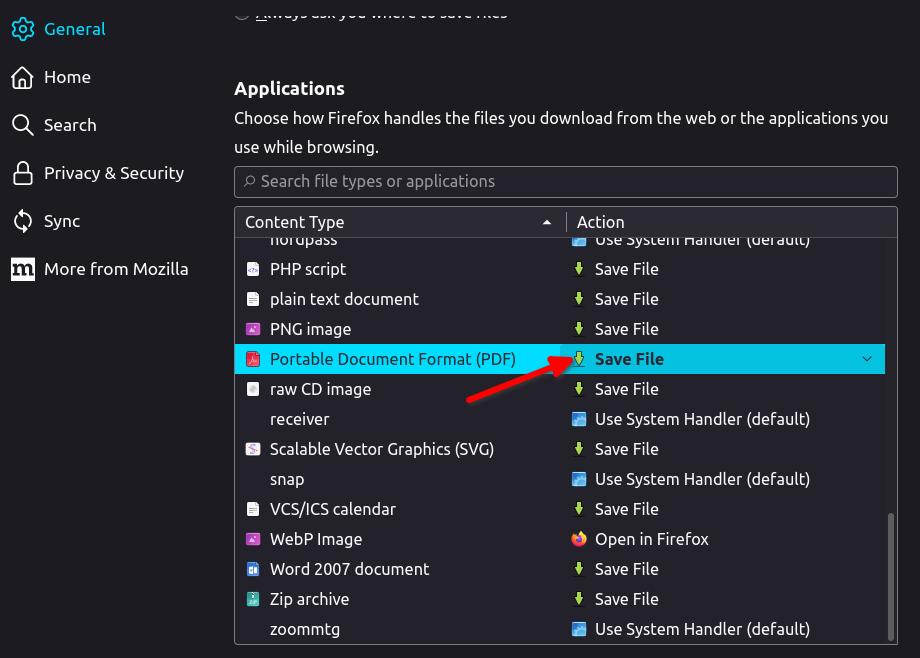The height and width of the screenshot is (658, 920).
Task: Click the Home house icon in sidebar
Action: pyautogui.click(x=22, y=77)
